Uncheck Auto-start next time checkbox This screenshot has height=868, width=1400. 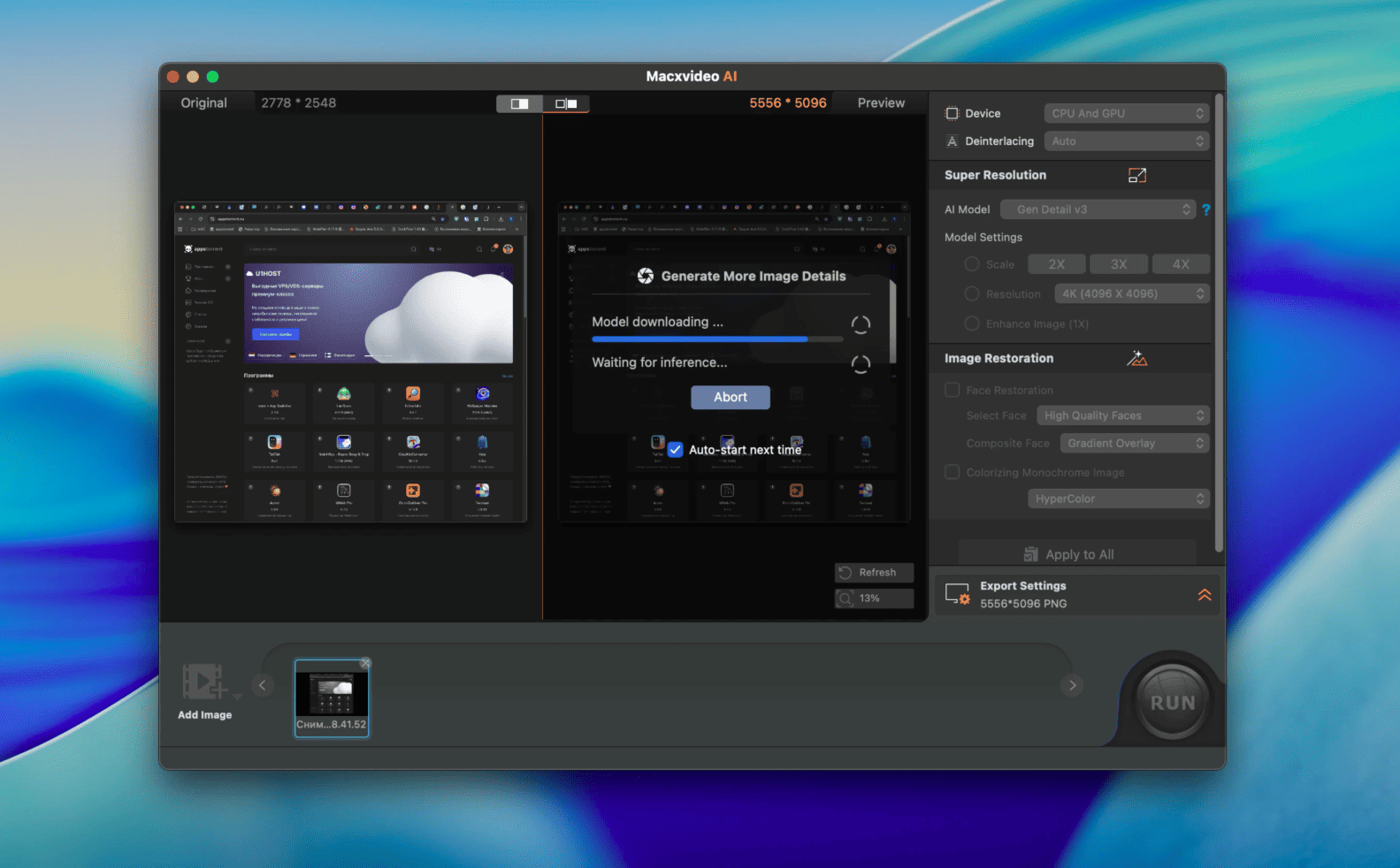(675, 449)
